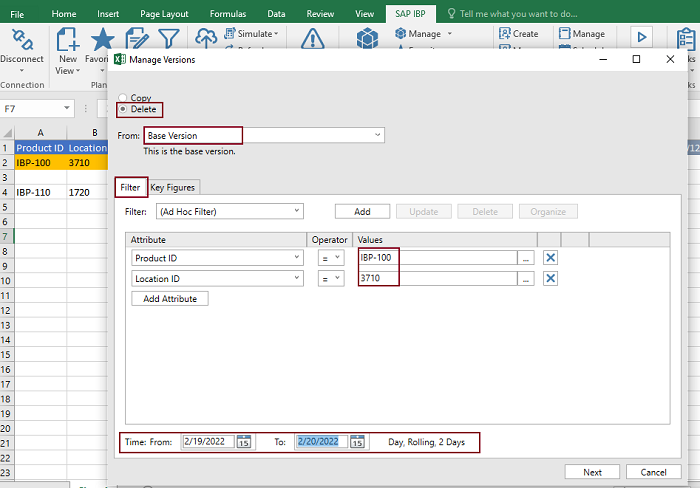
Task: Click the Add filter button
Action: click(x=362, y=211)
